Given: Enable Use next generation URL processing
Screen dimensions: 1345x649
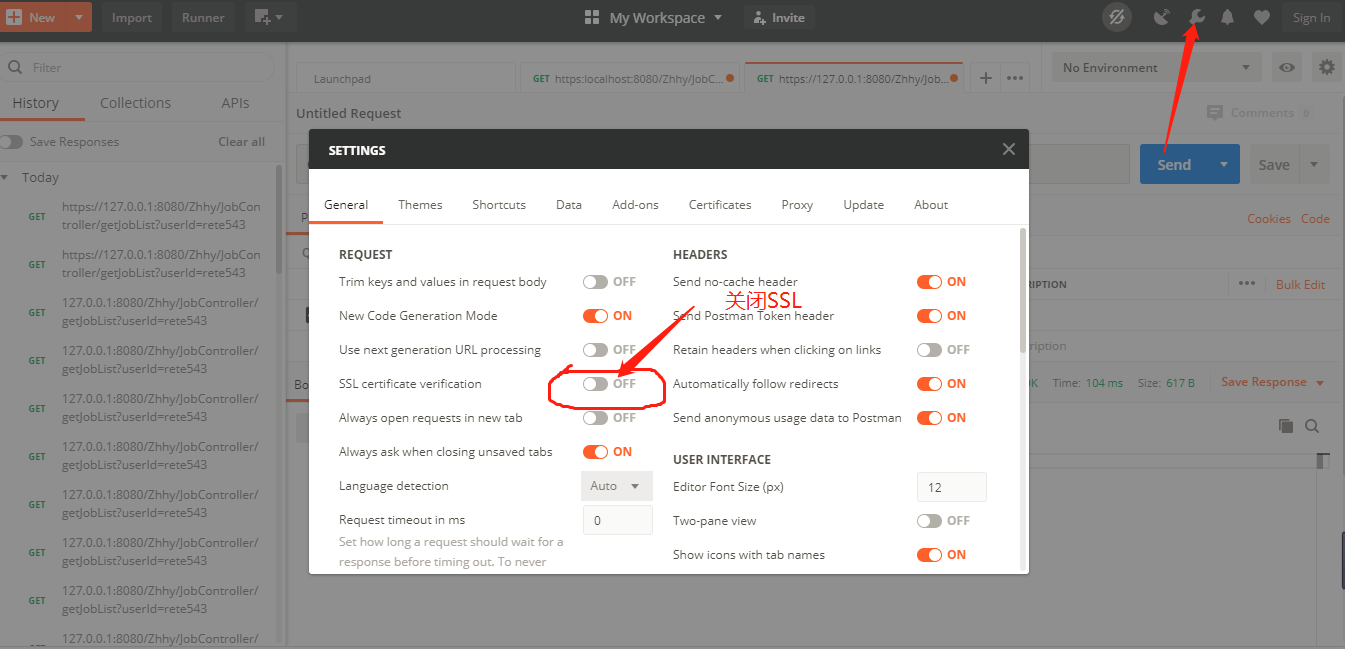Looking at the screenshot, I should [x=596, y=350].
